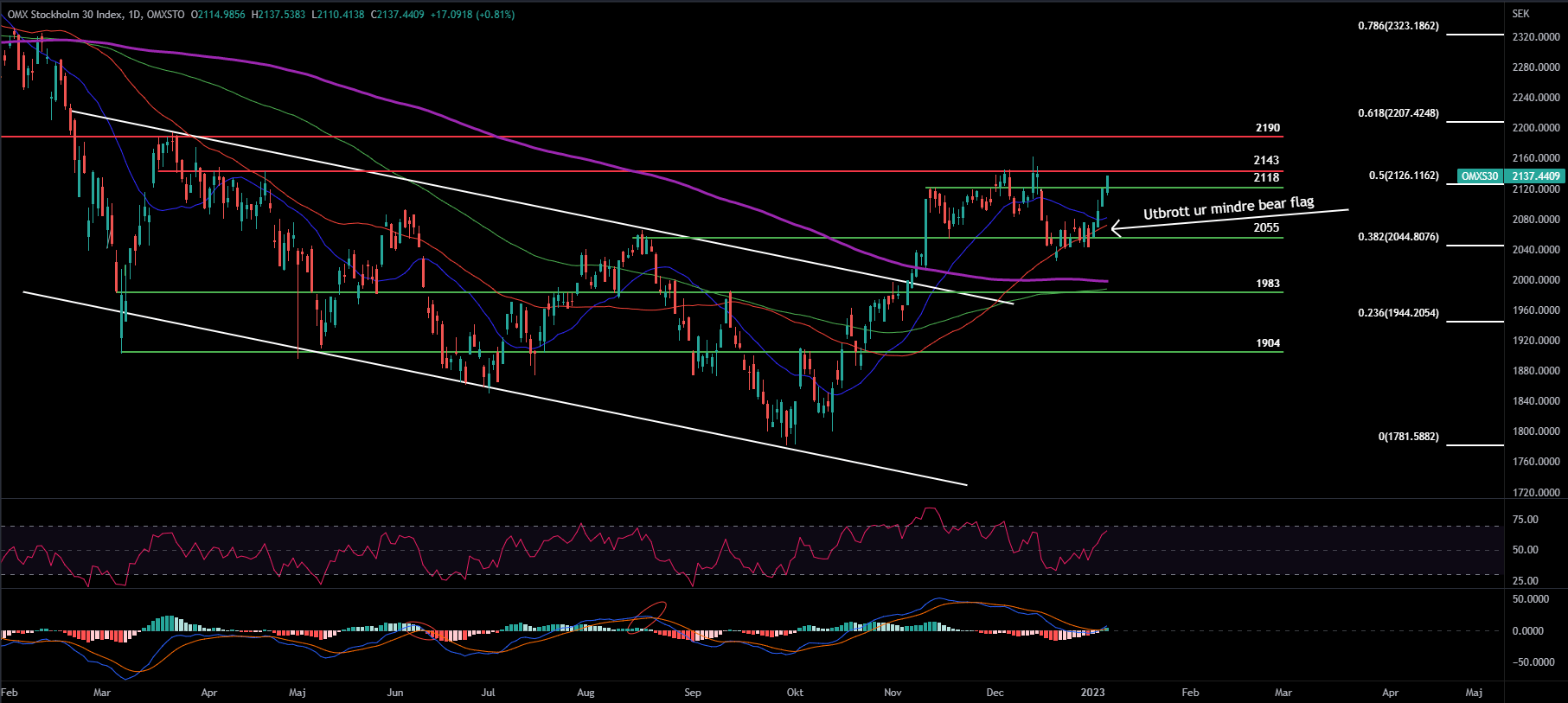
Task: Select the orange ellipse drawn on the MACD
Action: (x=648, y=615)
